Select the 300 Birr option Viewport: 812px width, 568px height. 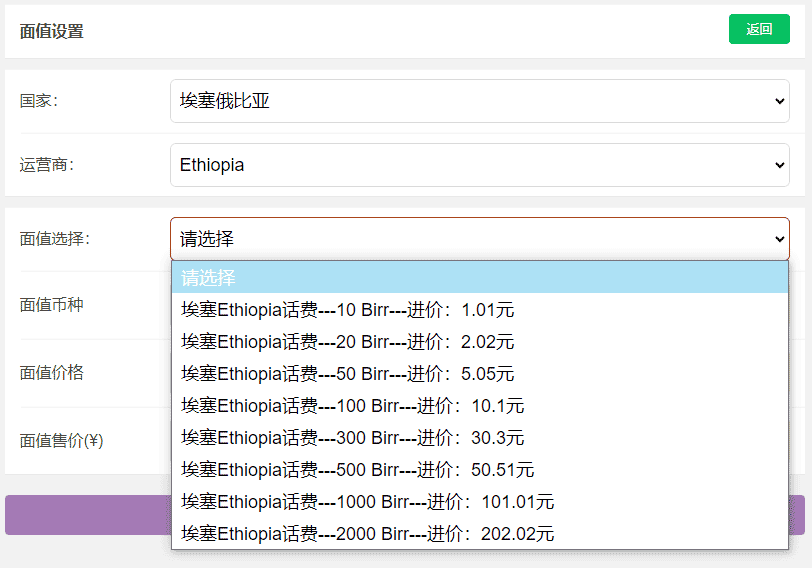[x=352, y=438]
